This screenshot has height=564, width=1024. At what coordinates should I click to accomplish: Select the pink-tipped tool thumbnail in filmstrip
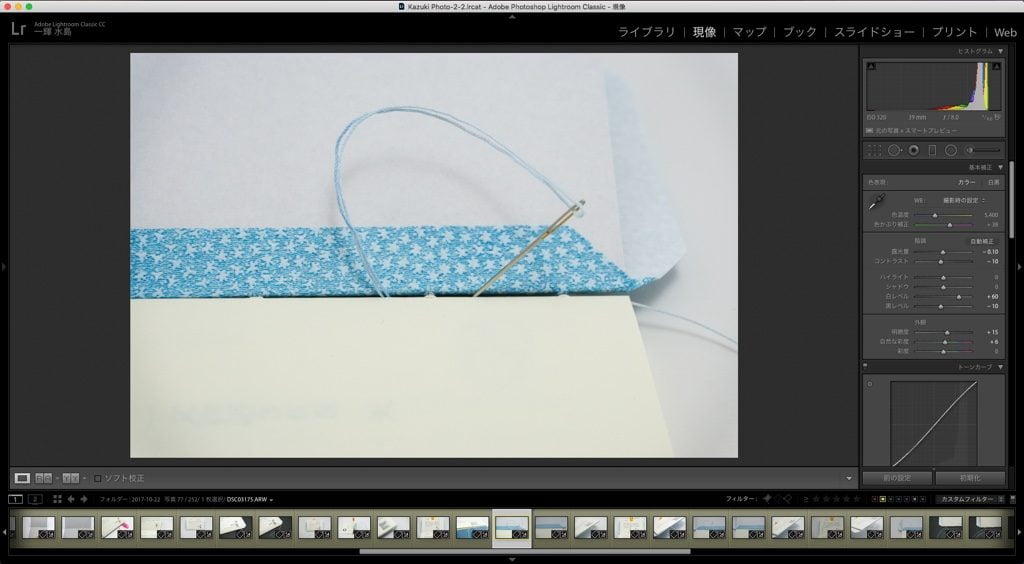coord(118,527)
